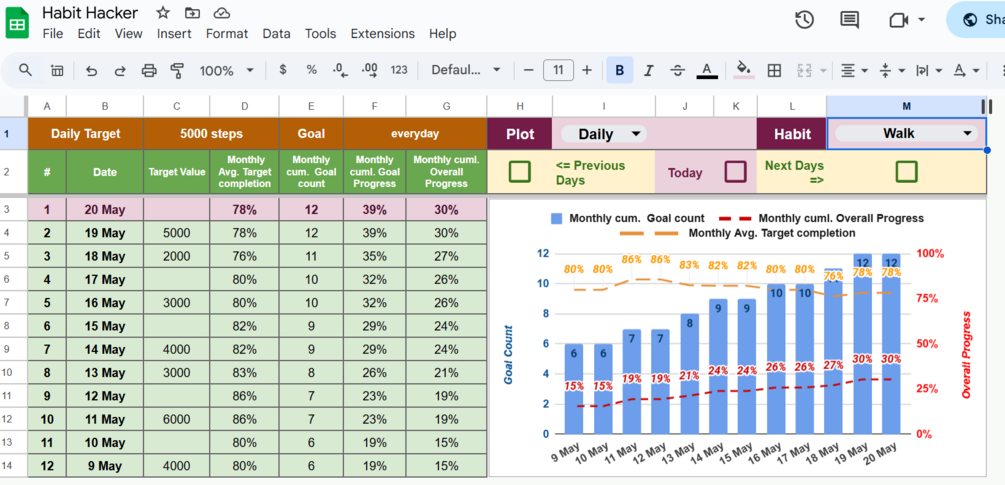
Task: Open the borders tool
Action: [x=774, y=70]
